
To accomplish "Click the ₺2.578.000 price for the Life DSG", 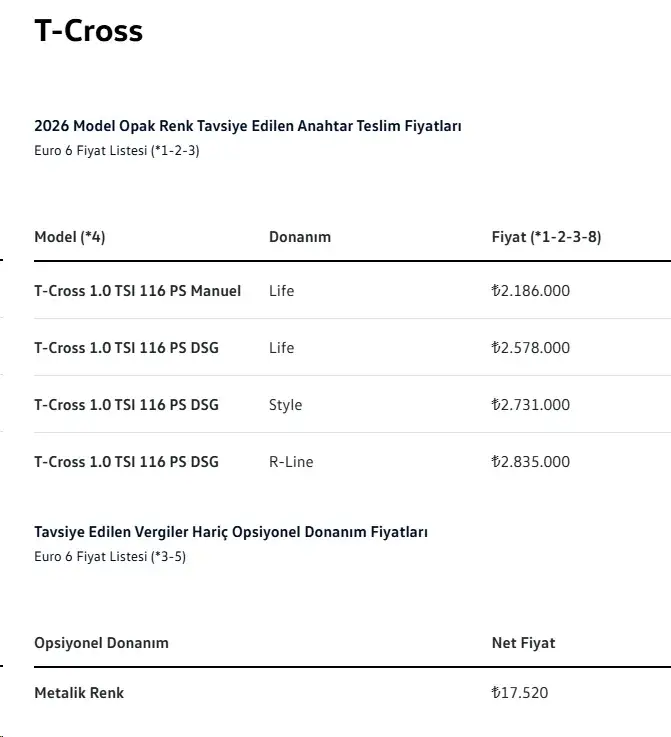I will pyautogui.click(x=531, y=348).
